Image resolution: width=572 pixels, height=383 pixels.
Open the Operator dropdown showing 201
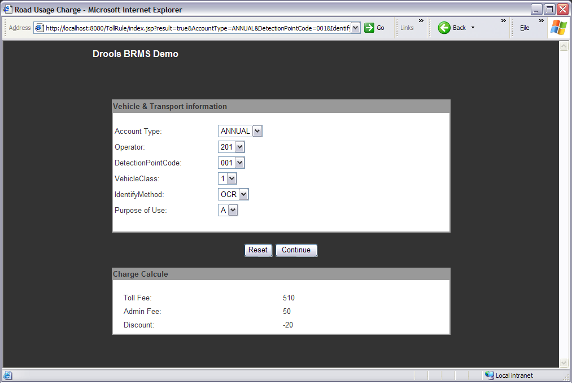(x=239, y=147)
